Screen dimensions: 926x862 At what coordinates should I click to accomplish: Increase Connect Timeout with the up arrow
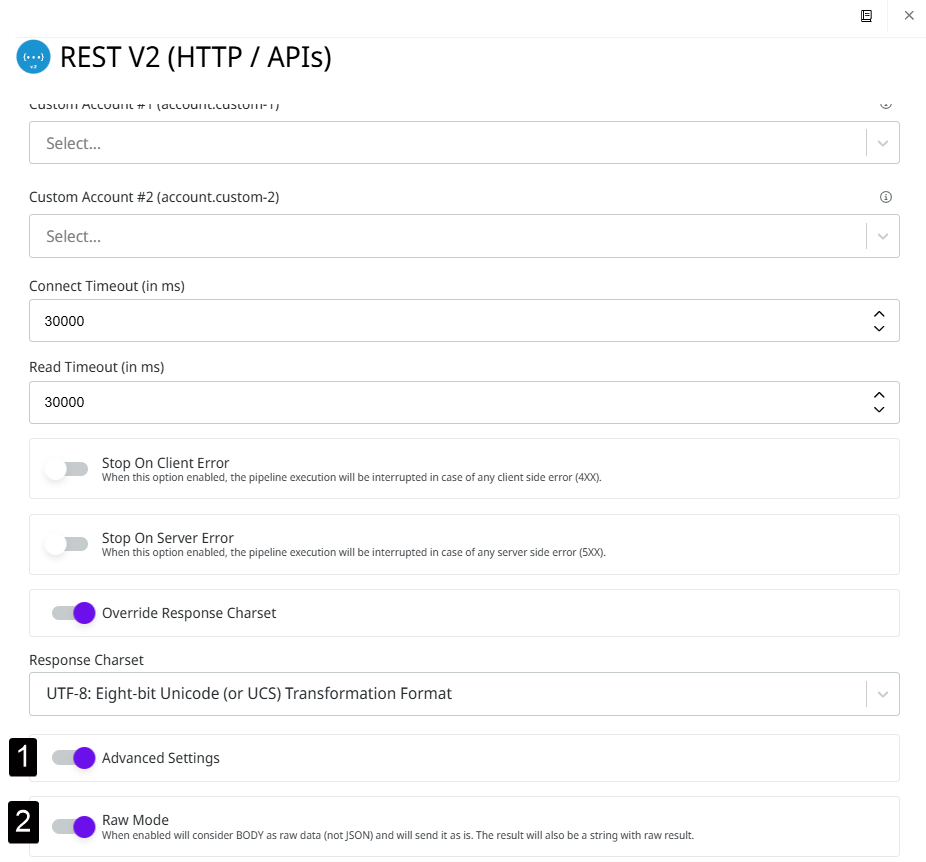[879, 313]
